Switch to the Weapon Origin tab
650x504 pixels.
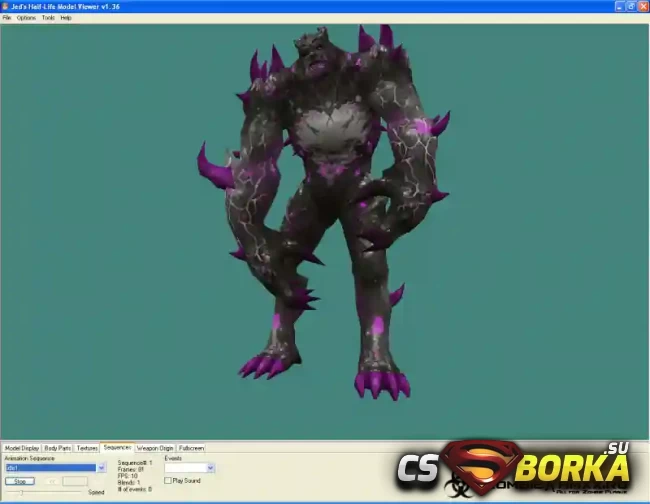click(x=155, y=448)
